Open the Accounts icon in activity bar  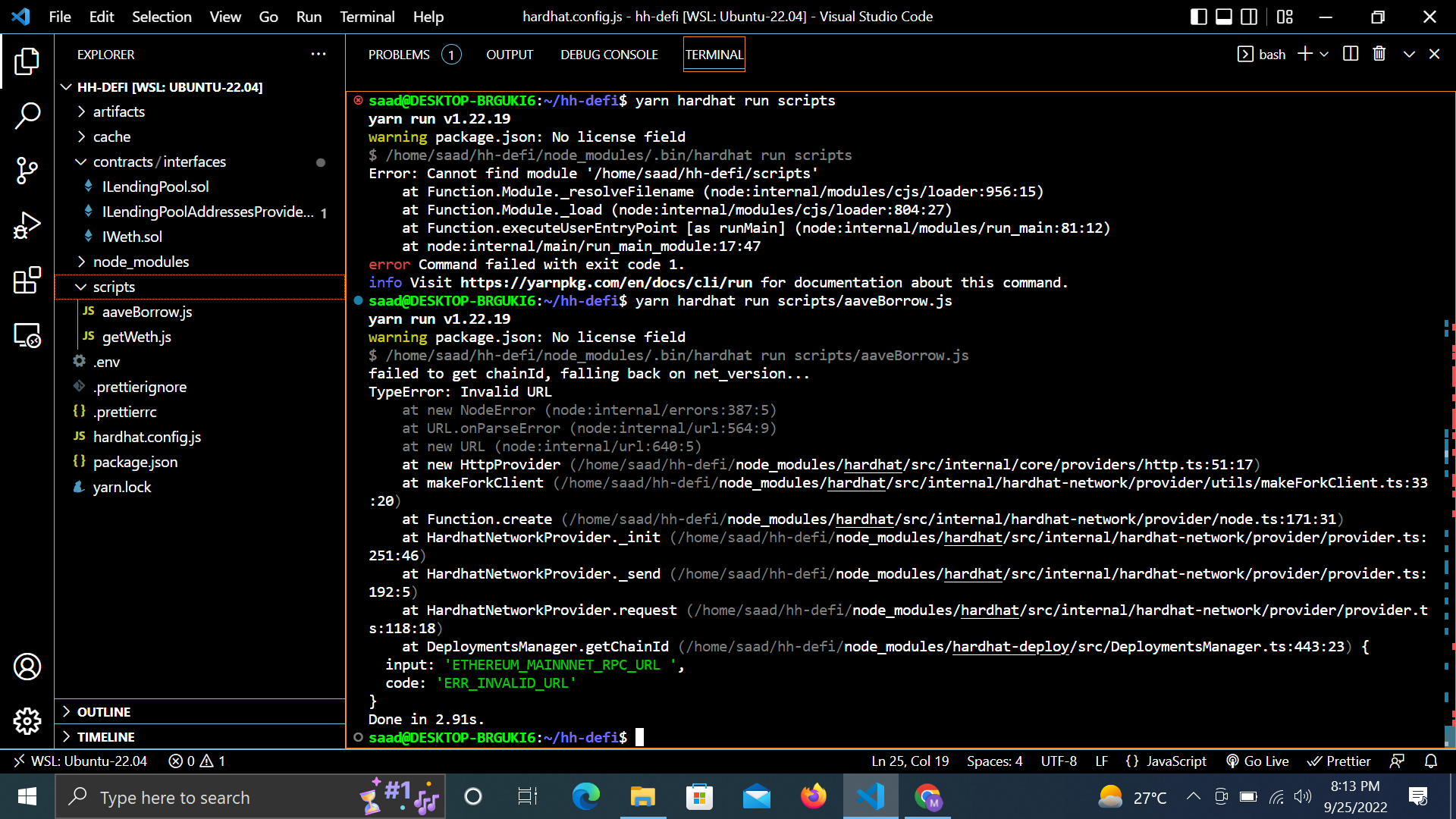pyautogui.click(x=27, y=667)
